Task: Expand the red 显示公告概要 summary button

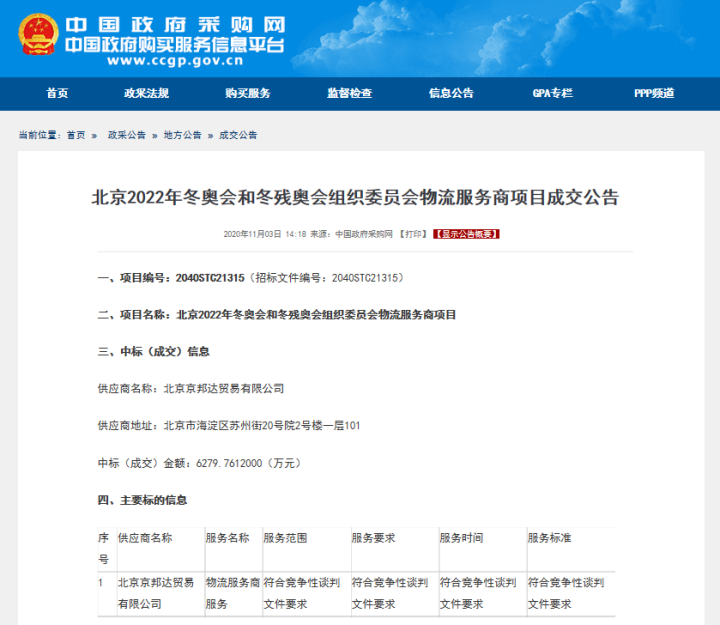Action: pos(465,234)
